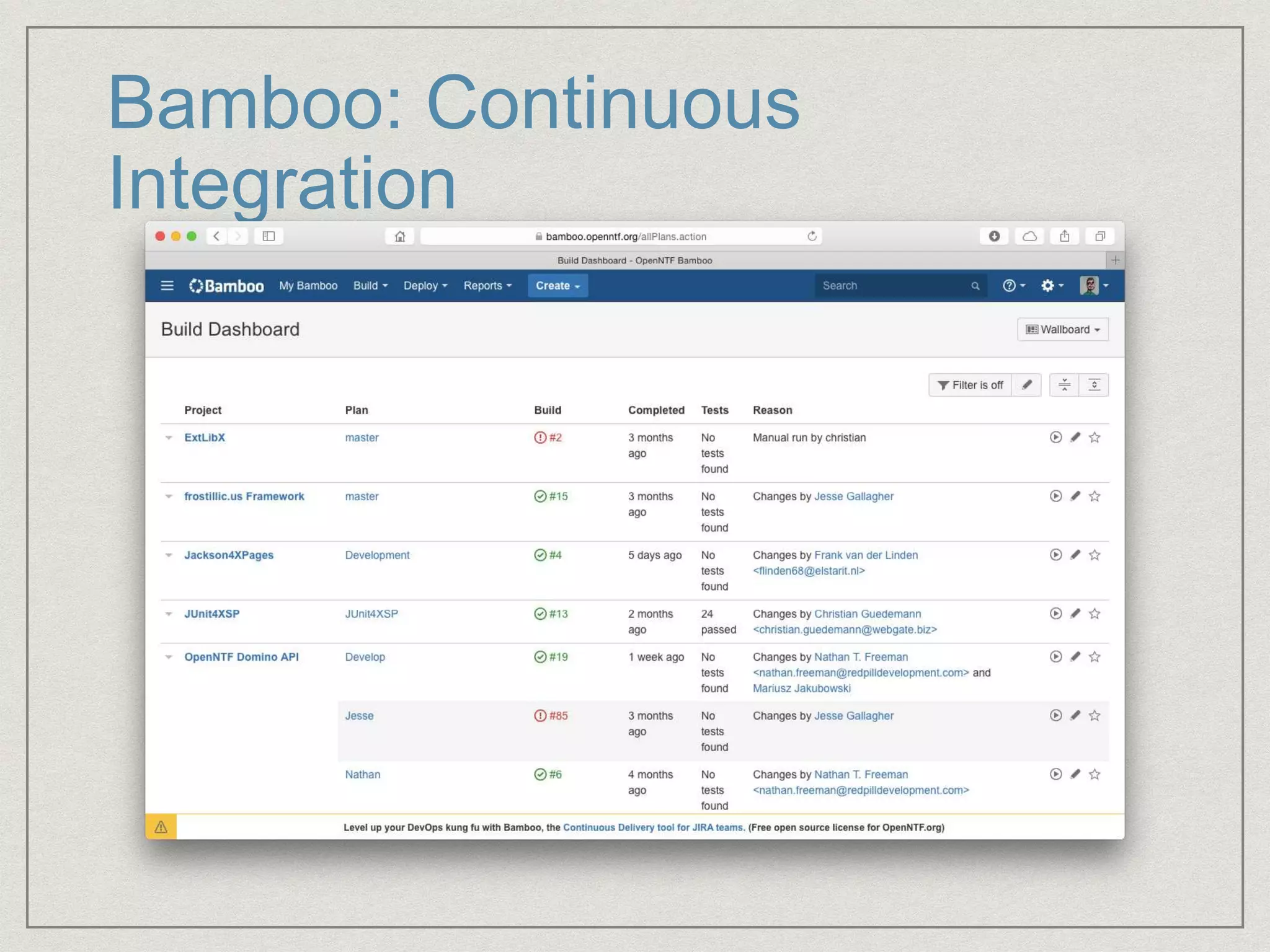The height and width of the screenshot is (952, 1270).
Task: Open failed build #2
Action: click(548, 438)
